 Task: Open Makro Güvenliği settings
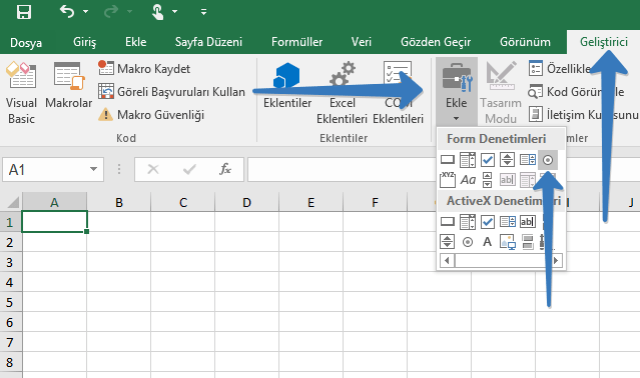151,115
